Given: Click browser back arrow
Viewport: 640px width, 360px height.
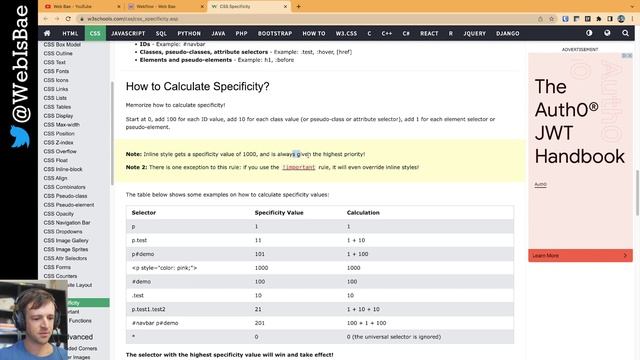Looking at the screenshot, I should click(46, 19).
